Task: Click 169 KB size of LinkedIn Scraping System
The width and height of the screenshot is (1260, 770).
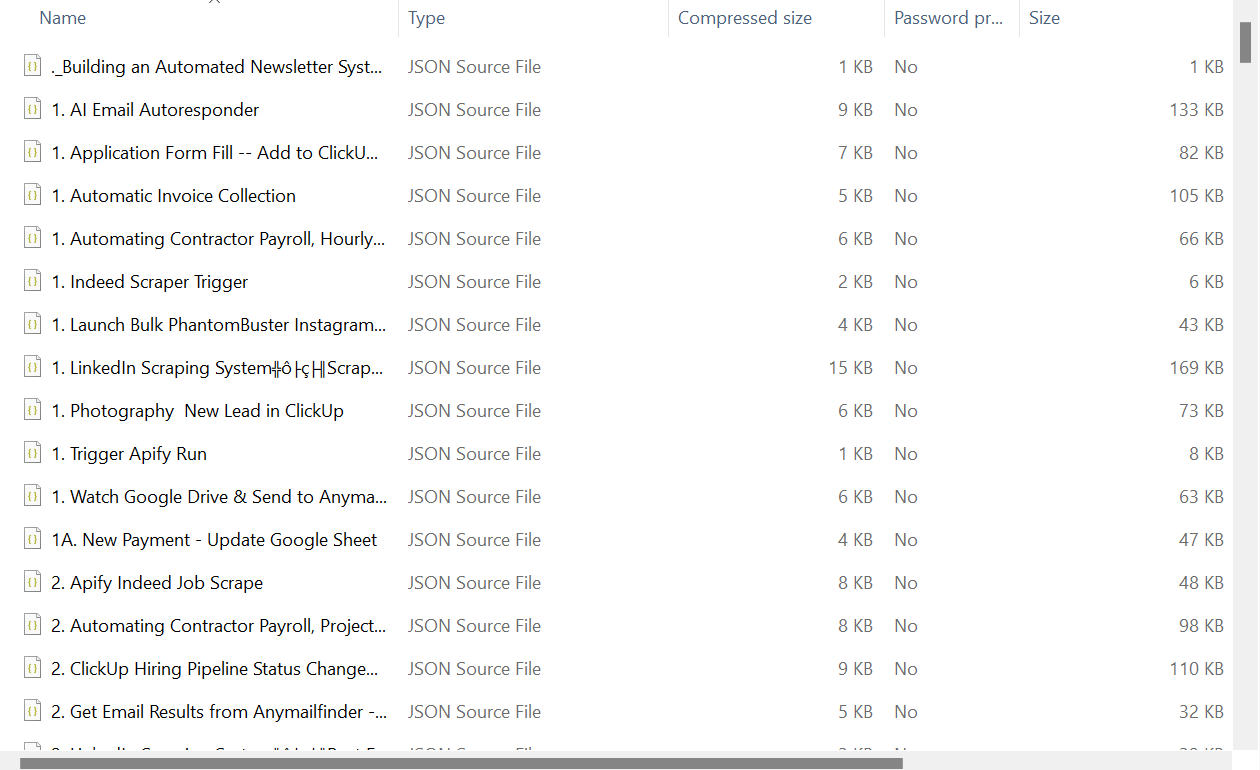Action: [x=1197, y=368]
